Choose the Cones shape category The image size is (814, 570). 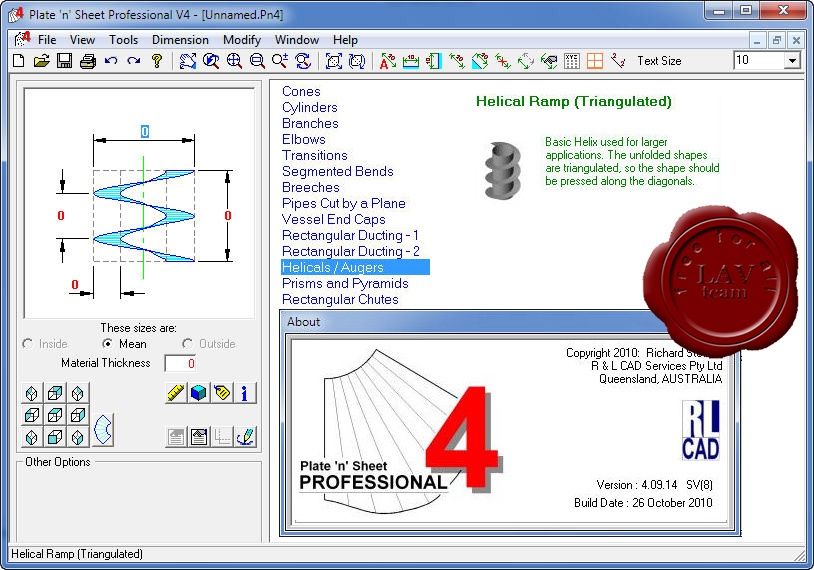pos(301,91)
